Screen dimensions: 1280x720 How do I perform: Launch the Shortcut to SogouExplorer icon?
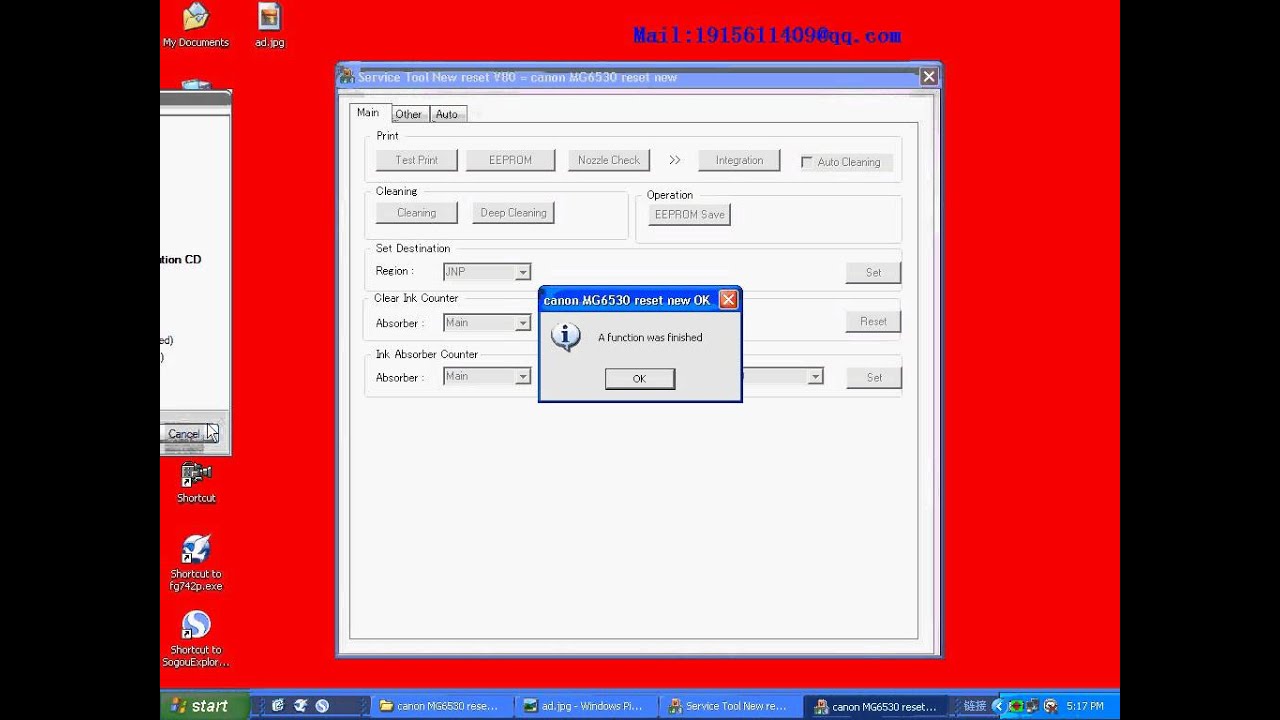(x=196, y=639)
